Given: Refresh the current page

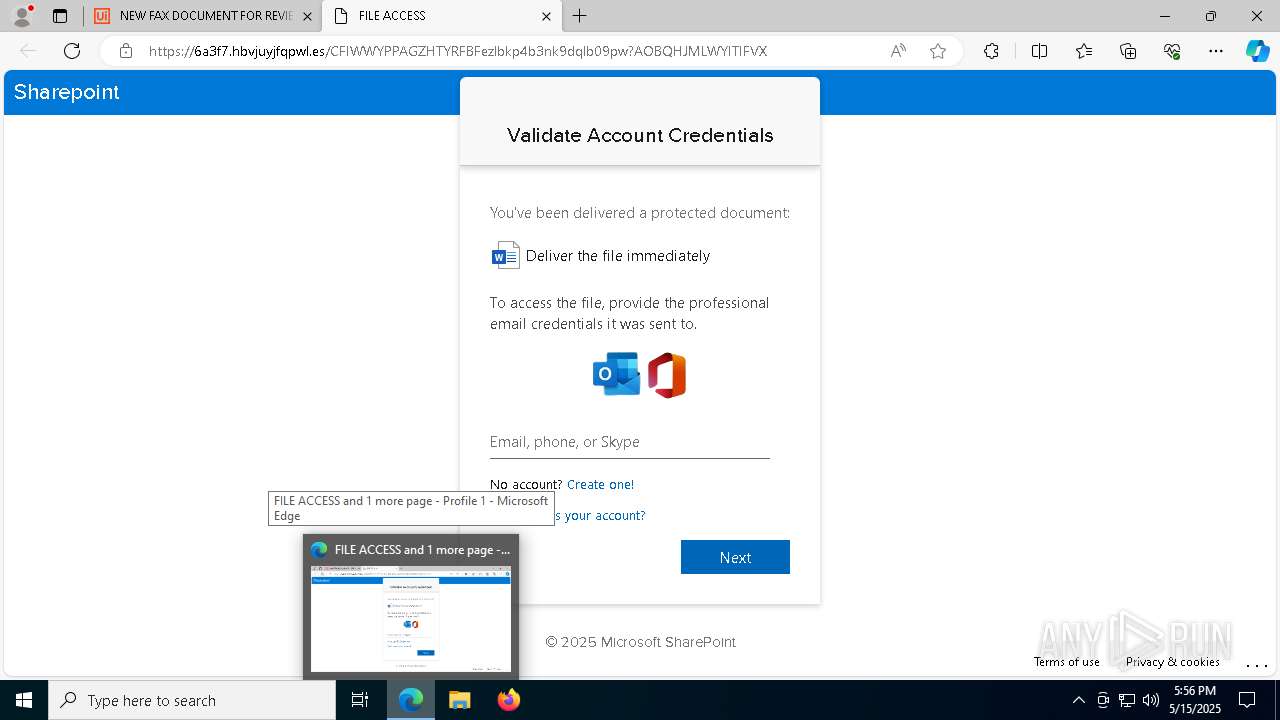Looking at the screenshot, I should click(x=72, y=51).
